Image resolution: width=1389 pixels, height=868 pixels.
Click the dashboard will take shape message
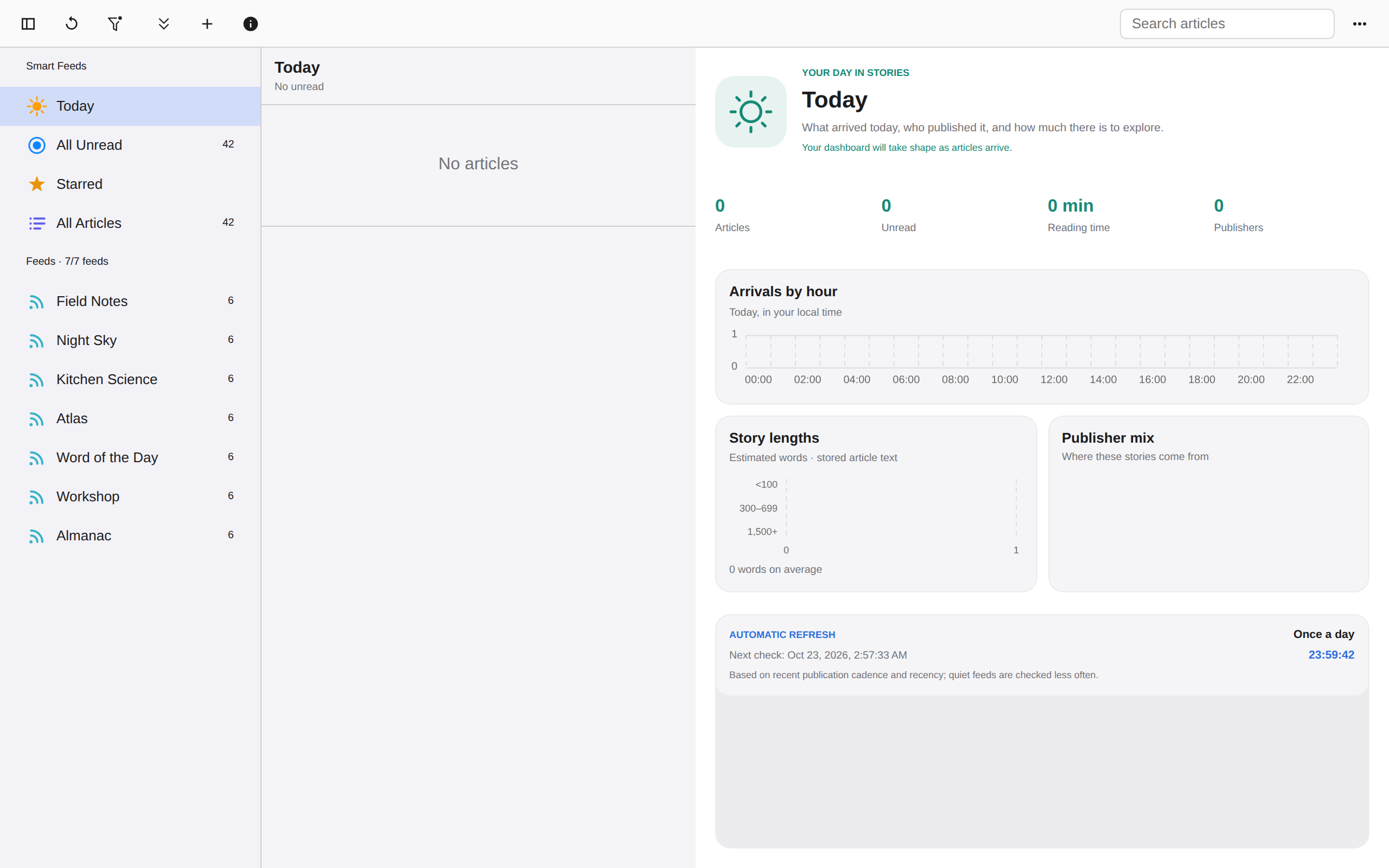click(906, 148)
